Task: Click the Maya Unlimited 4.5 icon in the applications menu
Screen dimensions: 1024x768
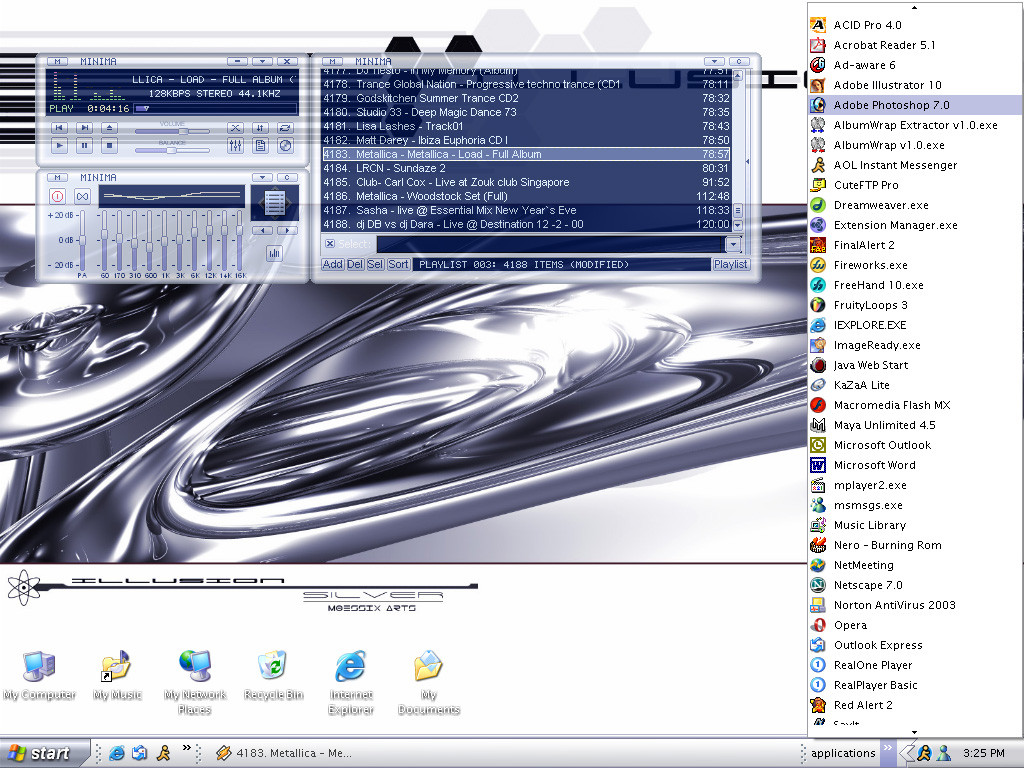Action: coord(818,425)
